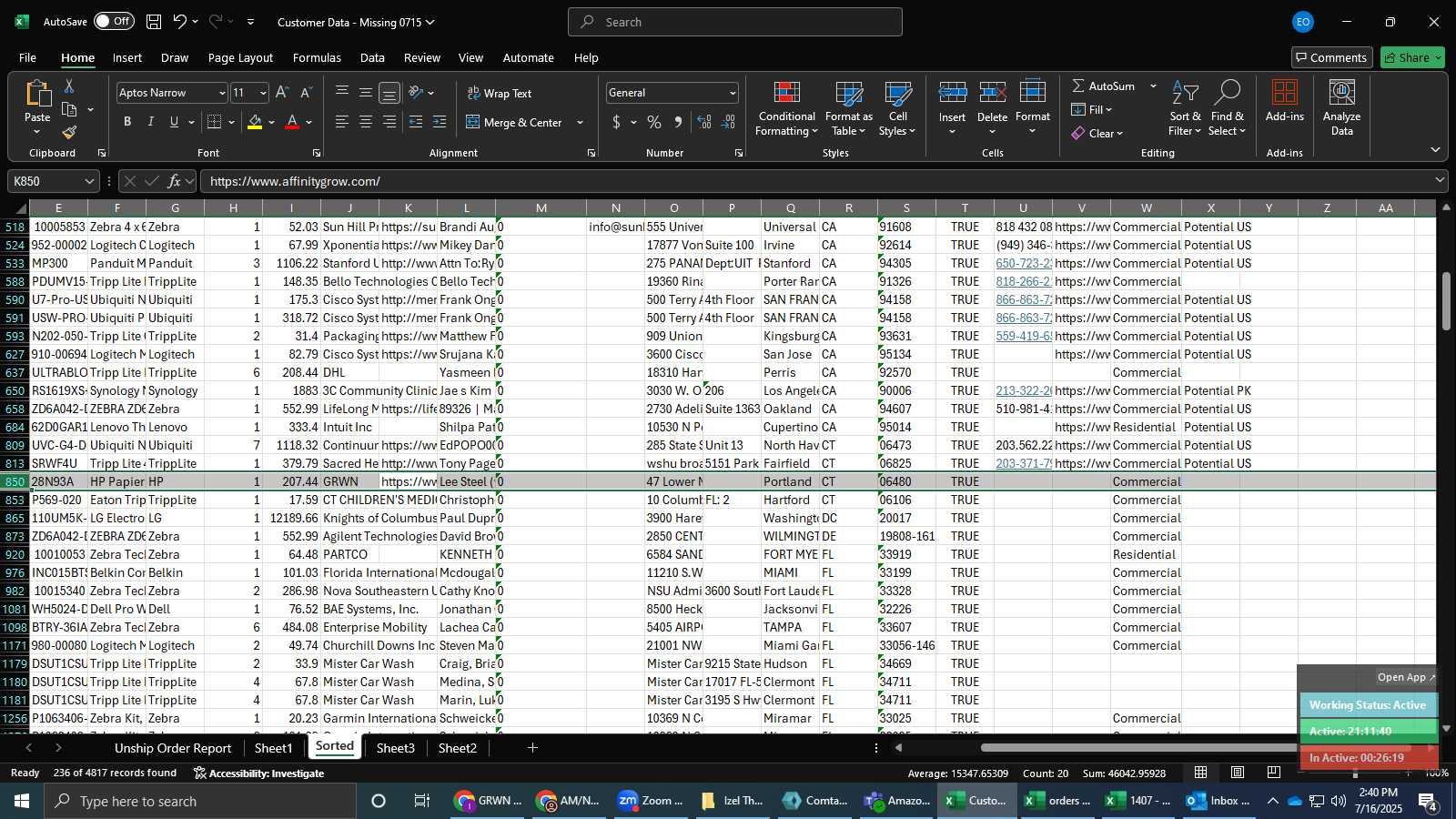Click the Cut scissors icon
Viewport: 1456px width, 819px height.
pyautogui.click(x=69, y=86)
